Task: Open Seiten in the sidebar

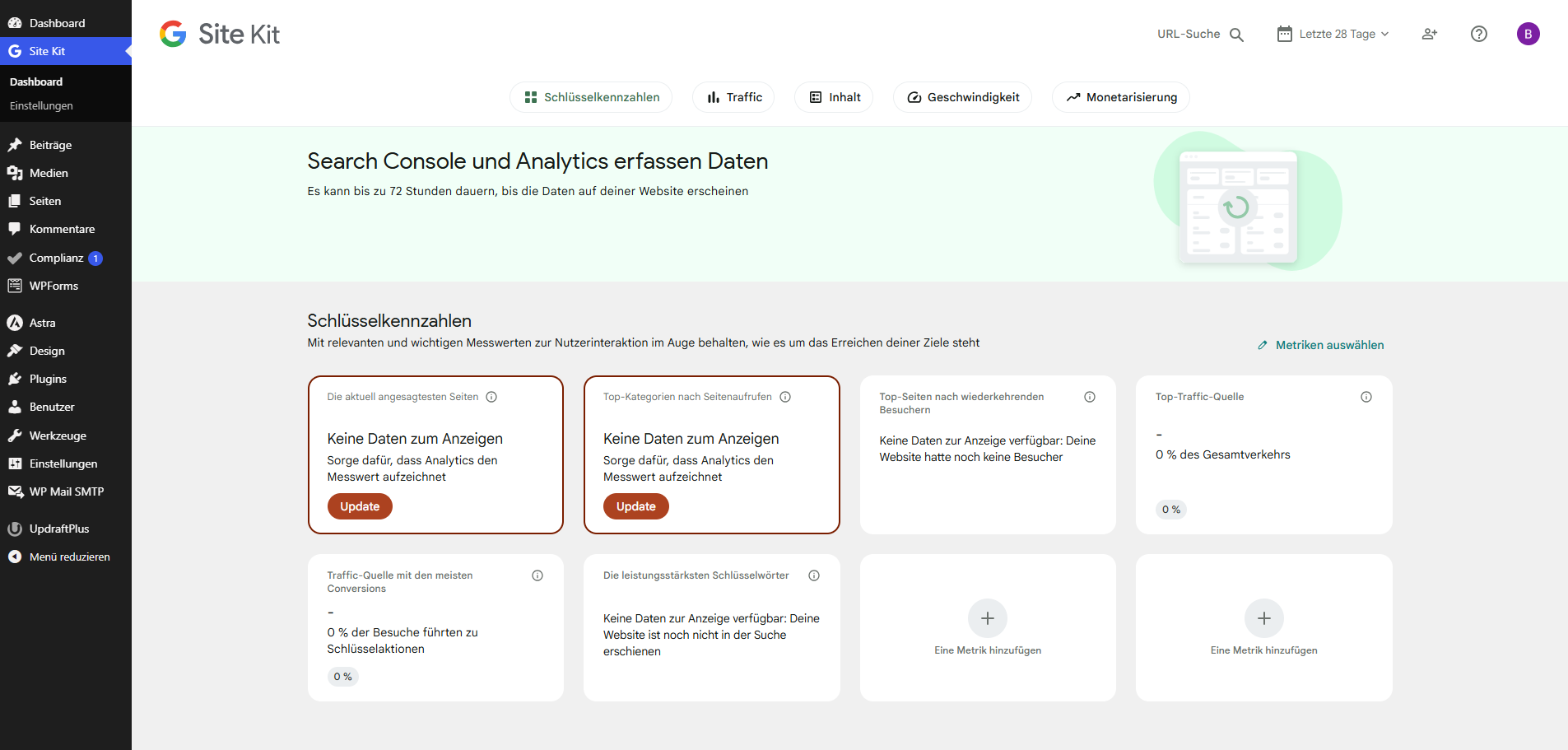Action: 66,201
